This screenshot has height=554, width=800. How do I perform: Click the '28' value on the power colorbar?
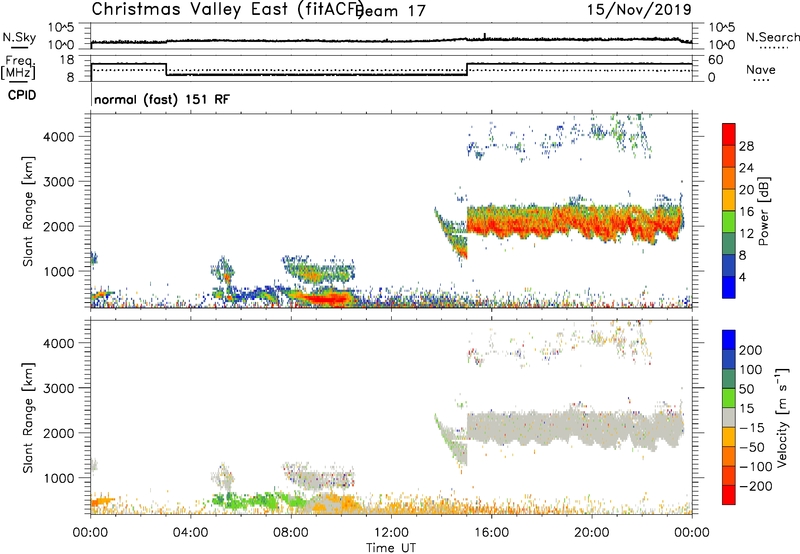pos(746,146)
